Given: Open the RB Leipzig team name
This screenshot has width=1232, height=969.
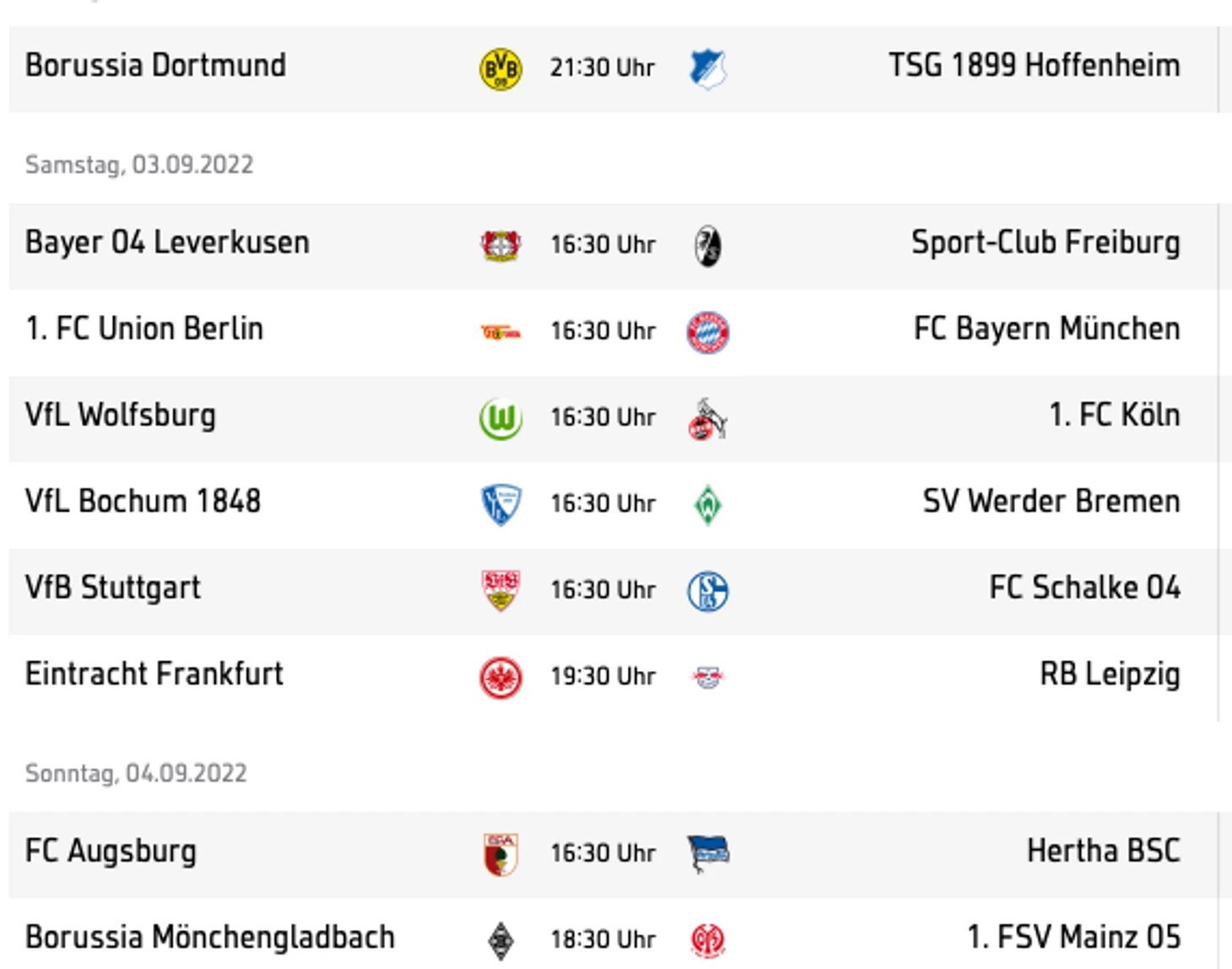Looking at the screenshot, I should (1109, 674).
